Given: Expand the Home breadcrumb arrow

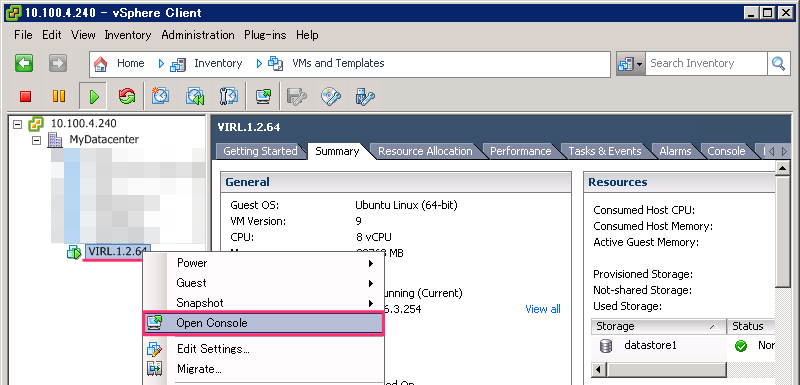Looking at the screenshot, I should click(161, 64).
